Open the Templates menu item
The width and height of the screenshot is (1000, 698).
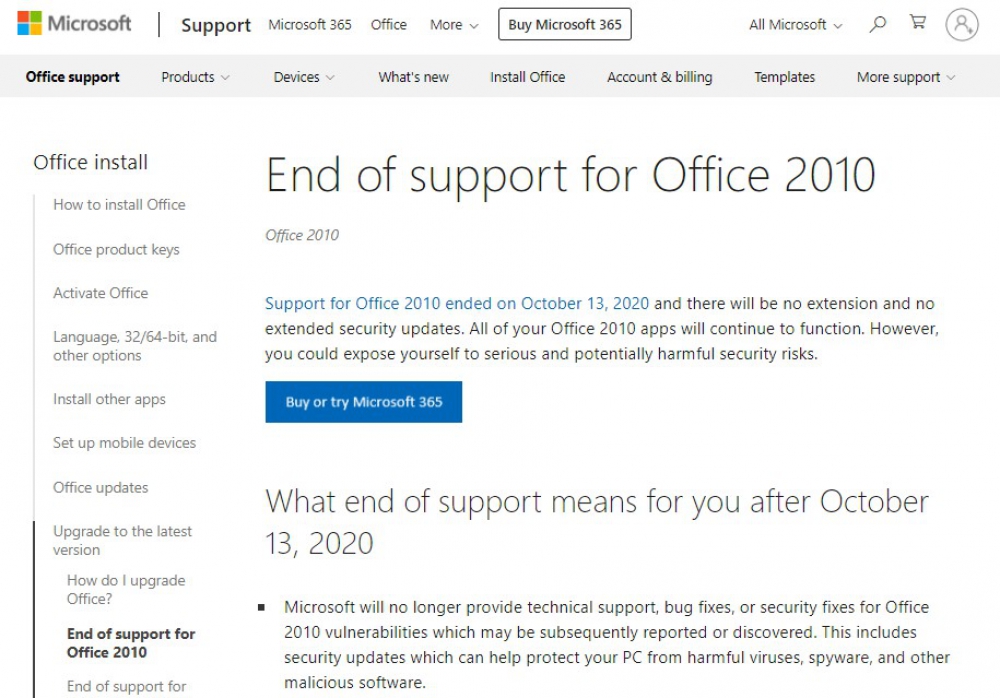pos(784,77)
